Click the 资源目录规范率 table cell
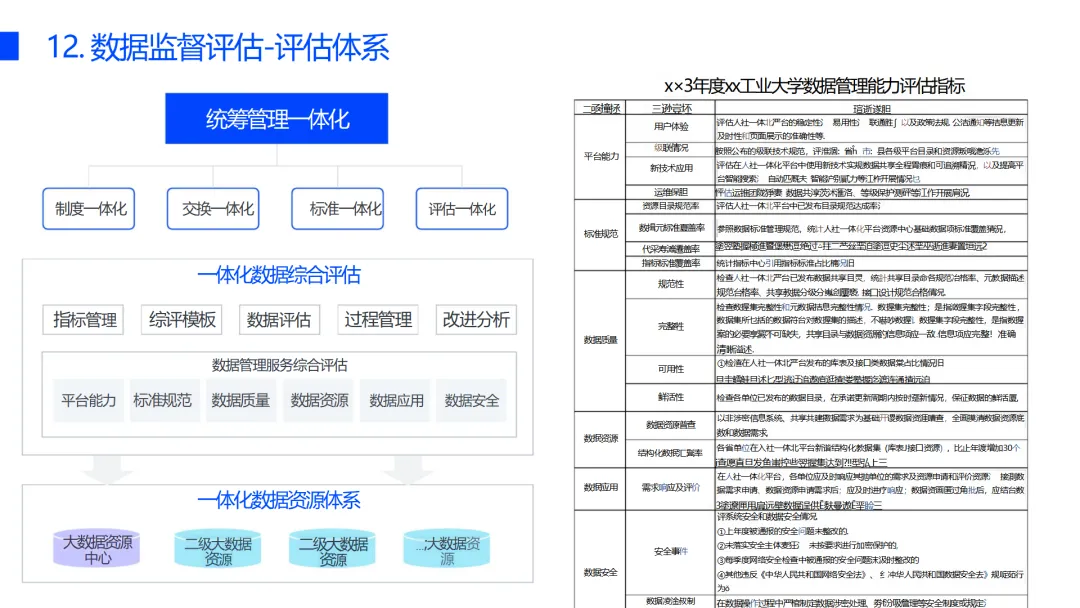 click(670, 206)
